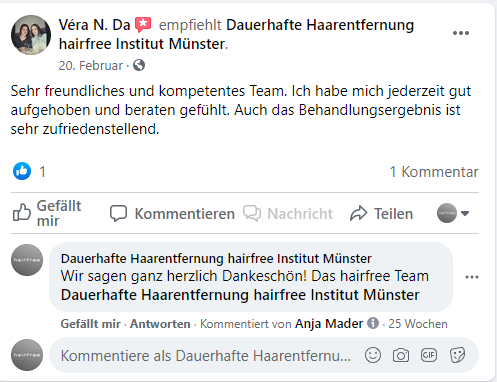Click the Kommentieren button

click(172, 213)
